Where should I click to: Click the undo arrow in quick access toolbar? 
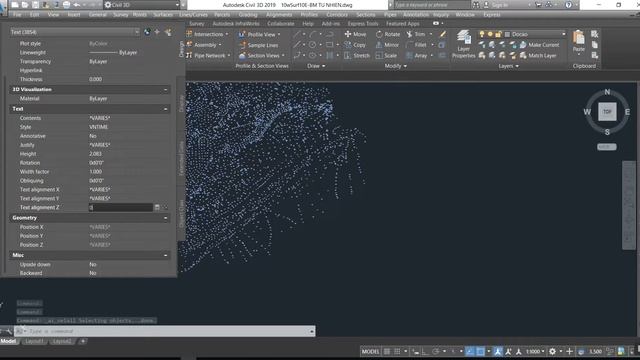tap(77, 5)
